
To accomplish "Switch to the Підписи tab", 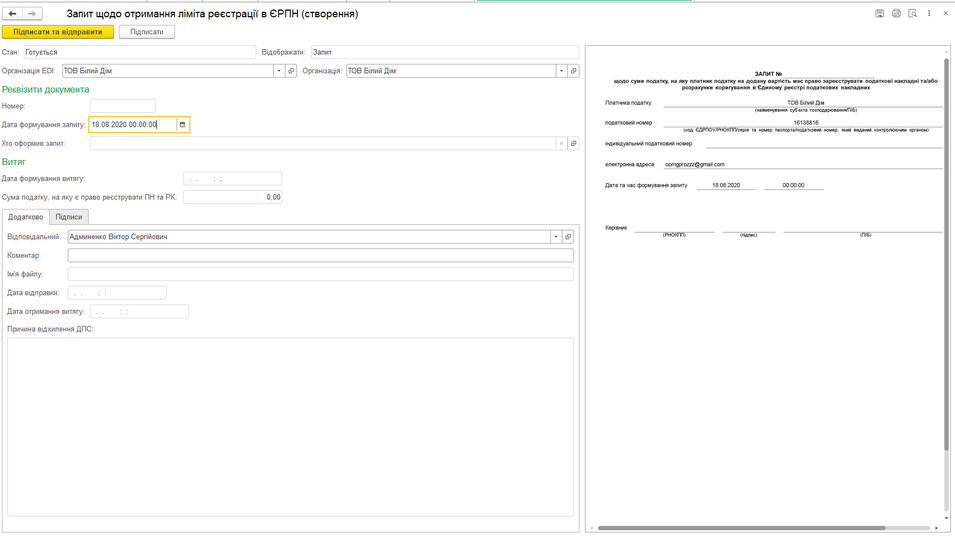I will pyautogui.click(x=69, y=217).
